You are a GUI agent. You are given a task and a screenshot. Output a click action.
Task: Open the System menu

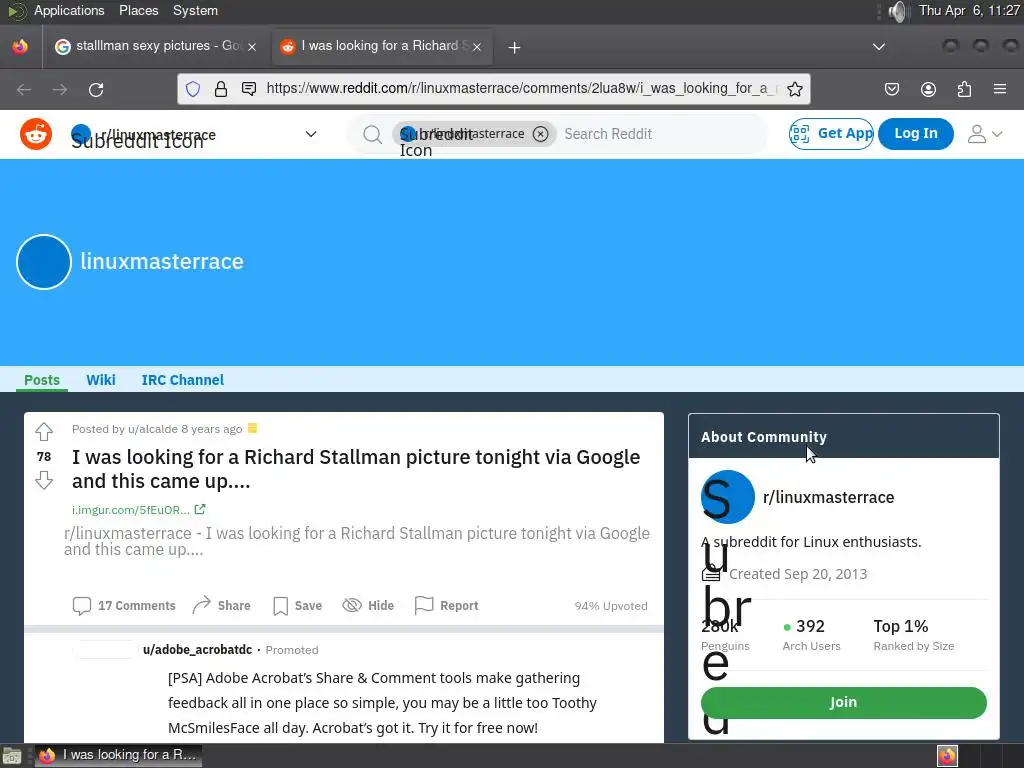(195, 10)
